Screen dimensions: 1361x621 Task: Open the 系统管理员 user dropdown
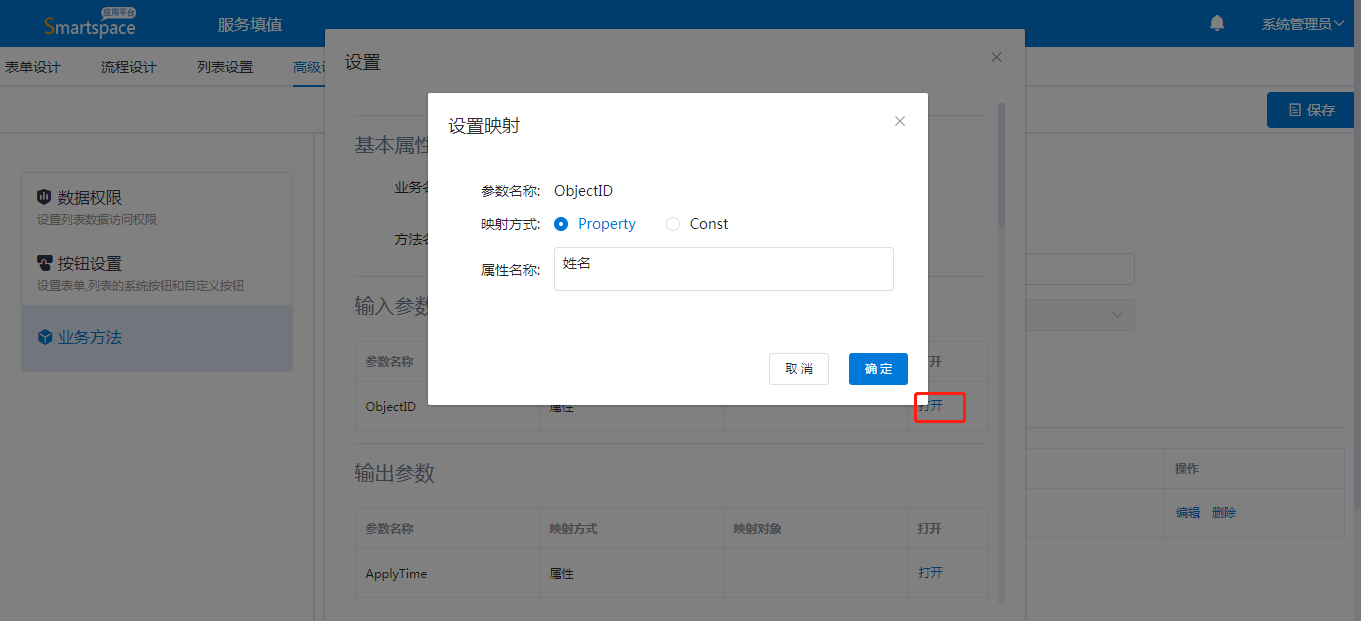(x=1303, y=24)
